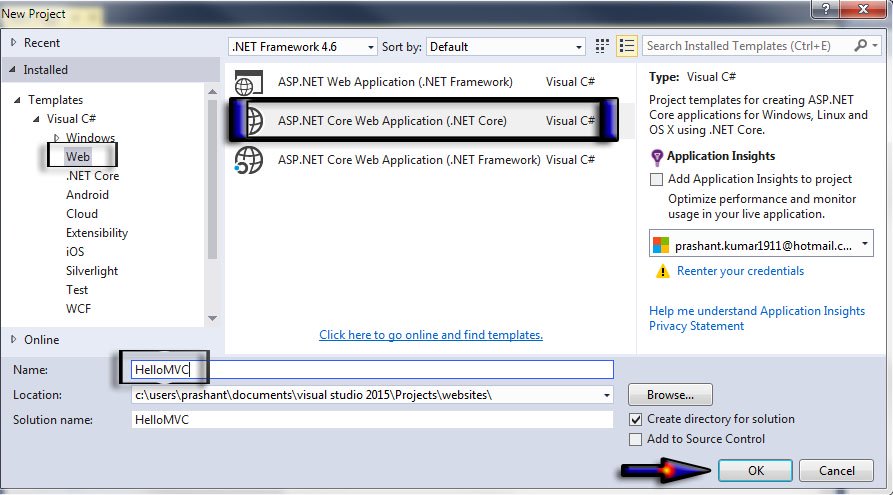This screenshot has height=495, width=893.
Task: Select the Web template category
Action: coord(77,157)
